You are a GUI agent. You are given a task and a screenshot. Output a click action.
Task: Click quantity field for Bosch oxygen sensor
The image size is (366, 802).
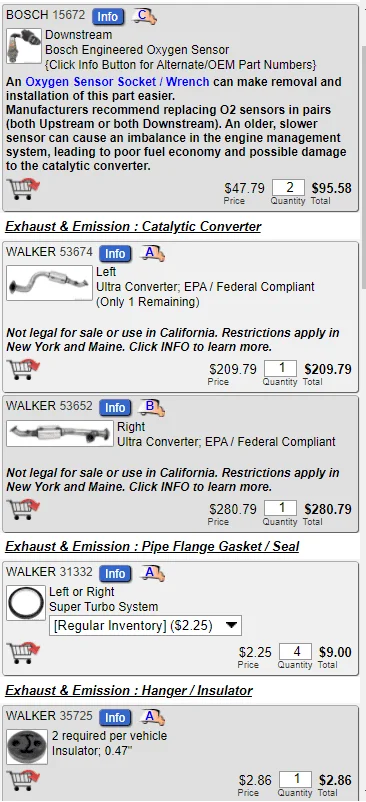[x=288, y=188]
